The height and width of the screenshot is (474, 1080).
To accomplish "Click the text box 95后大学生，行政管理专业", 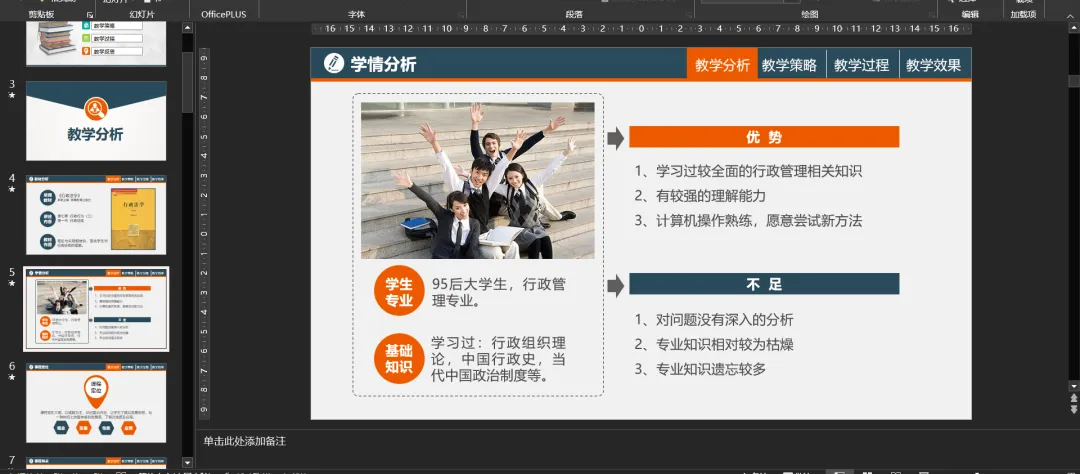I will 499,292.
